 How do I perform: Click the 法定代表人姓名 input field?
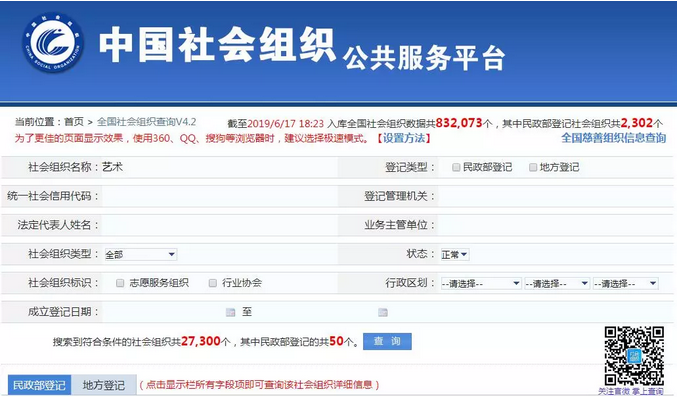[219, 225]
